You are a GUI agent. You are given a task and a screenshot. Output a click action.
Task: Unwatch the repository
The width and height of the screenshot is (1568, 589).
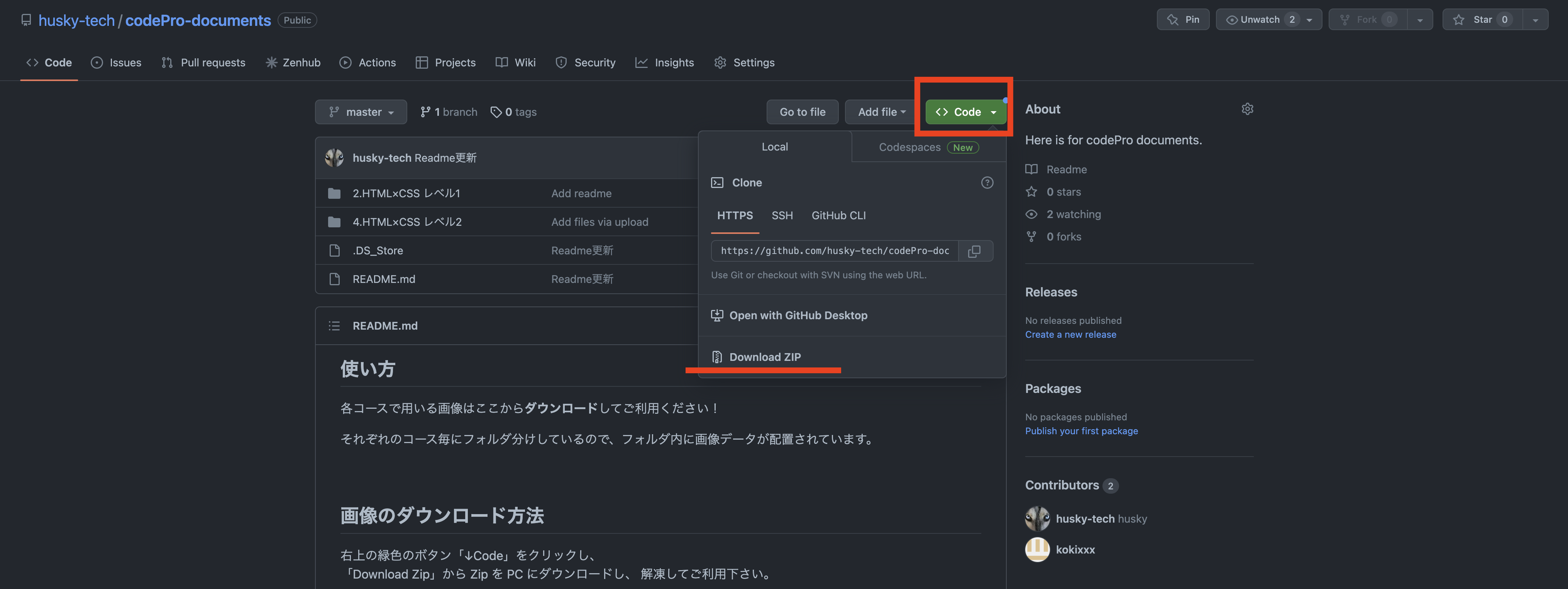point(1261,19)
